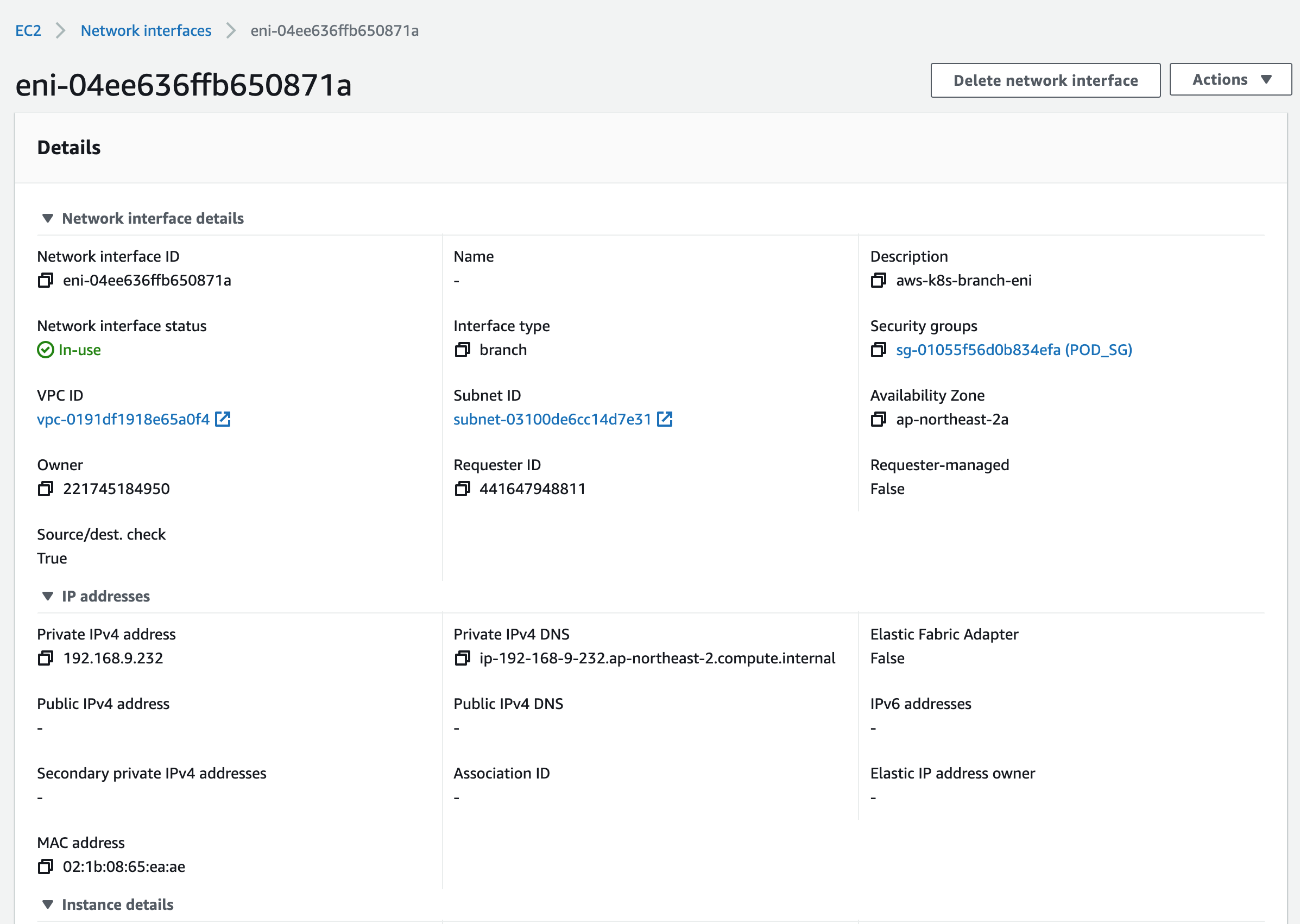This screenshot has width=1300, height=924.
Task: Collapse Network interface details section
Action: pyautogui.click(x=48, y=218)
